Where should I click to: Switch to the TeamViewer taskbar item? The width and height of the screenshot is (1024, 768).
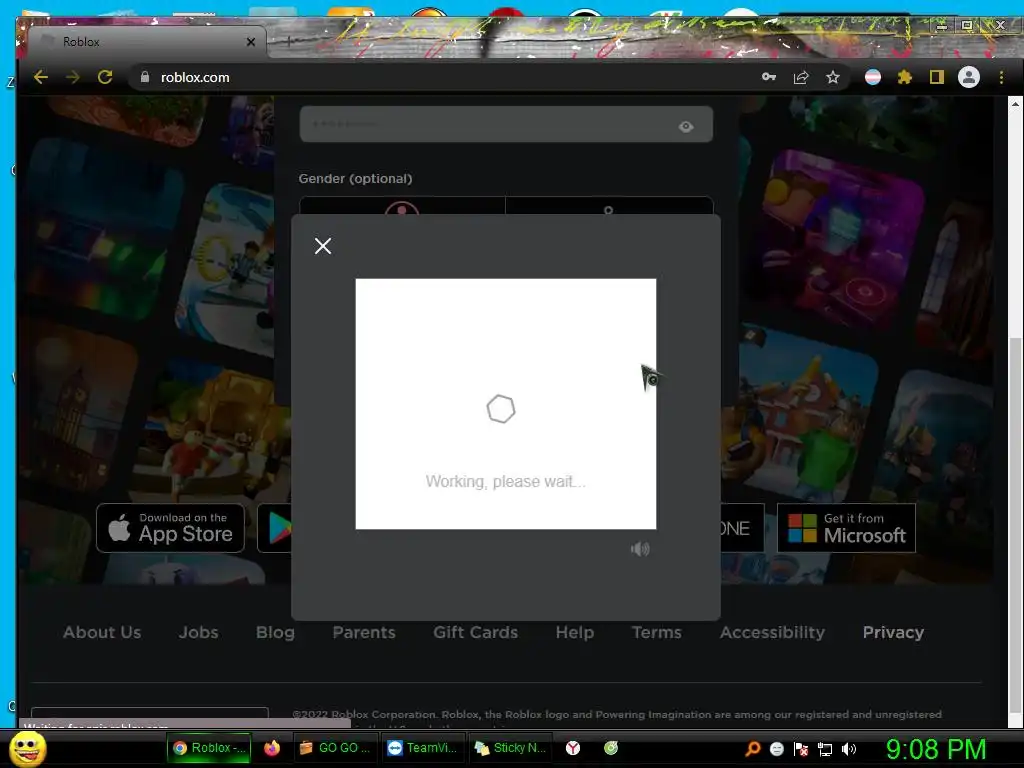coord(423,748)
